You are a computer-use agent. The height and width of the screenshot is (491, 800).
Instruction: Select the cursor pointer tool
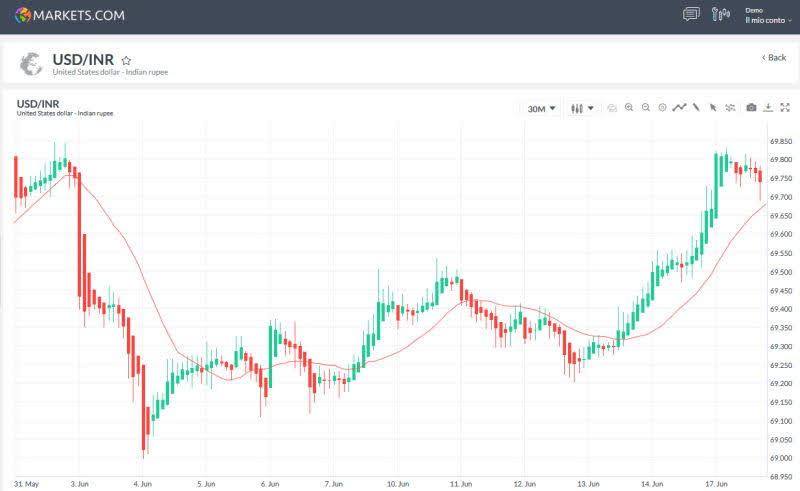pyautogui.click(x=713, y=108)
